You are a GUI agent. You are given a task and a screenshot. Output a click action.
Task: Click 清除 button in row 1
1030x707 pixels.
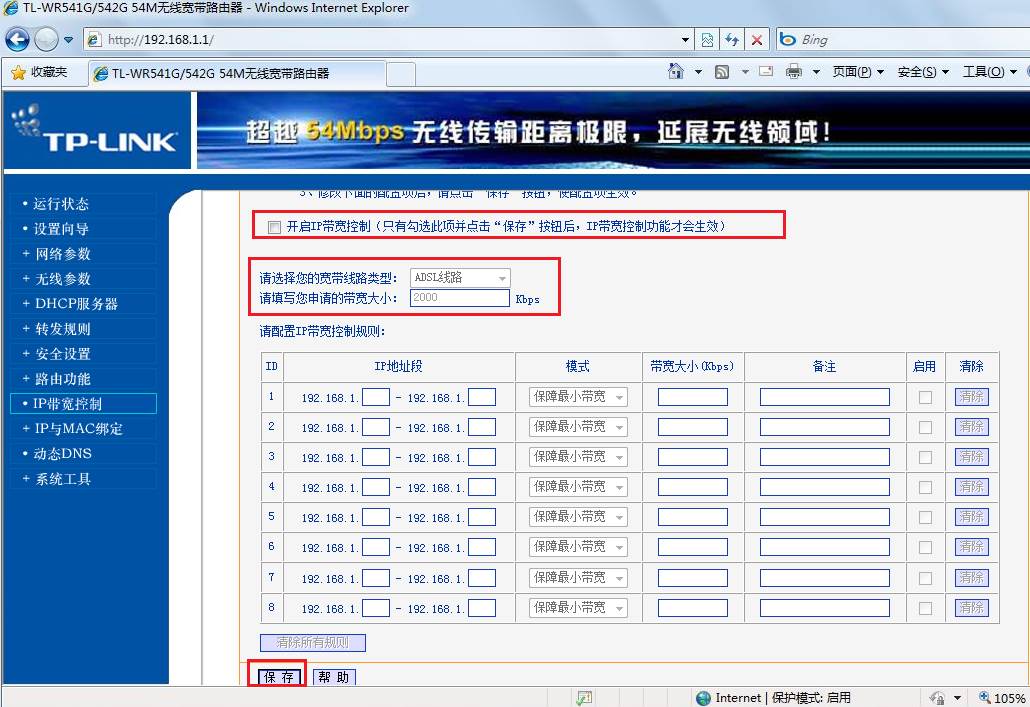(972, 397)
